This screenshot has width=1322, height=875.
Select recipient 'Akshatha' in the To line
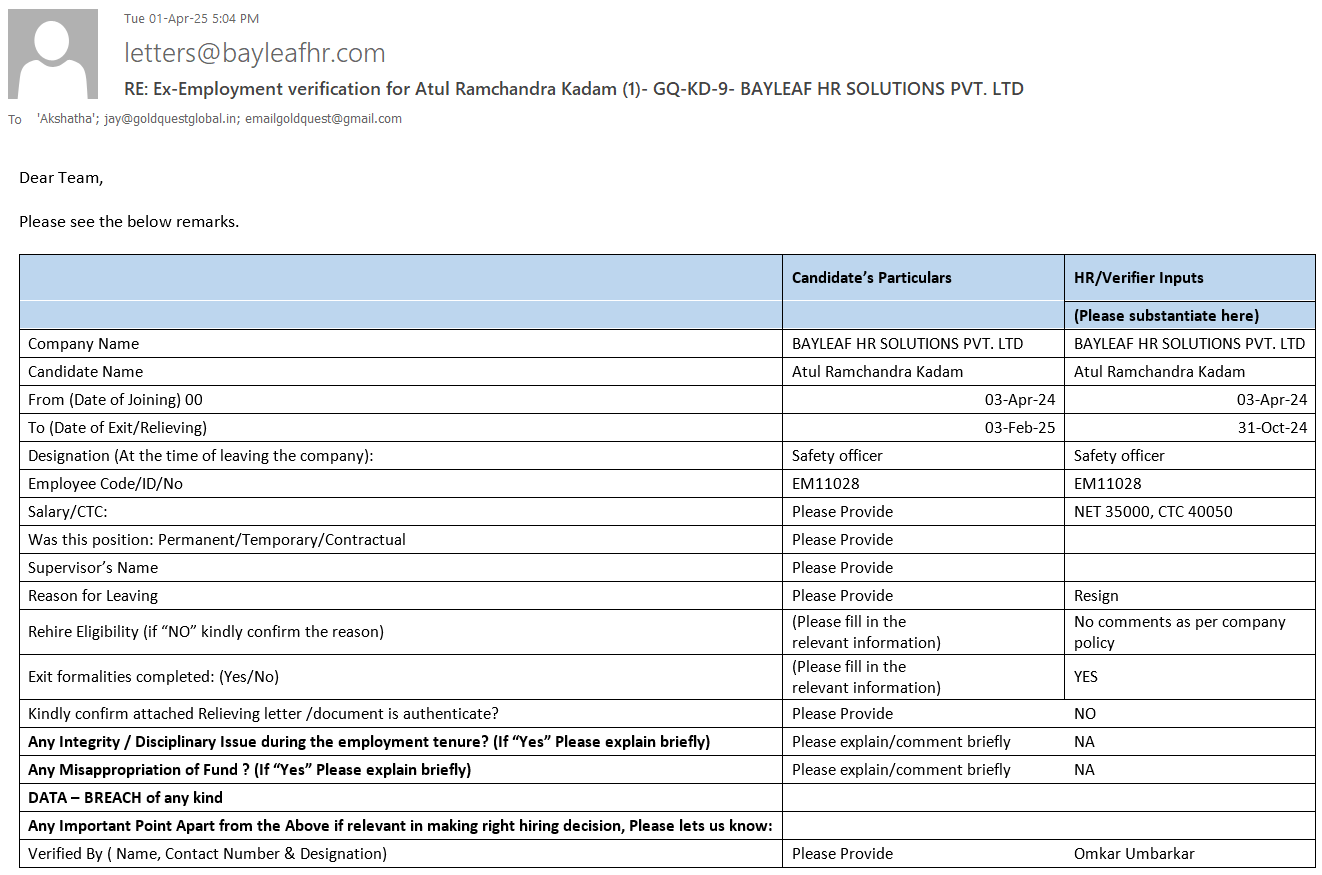tap(66, 119)
